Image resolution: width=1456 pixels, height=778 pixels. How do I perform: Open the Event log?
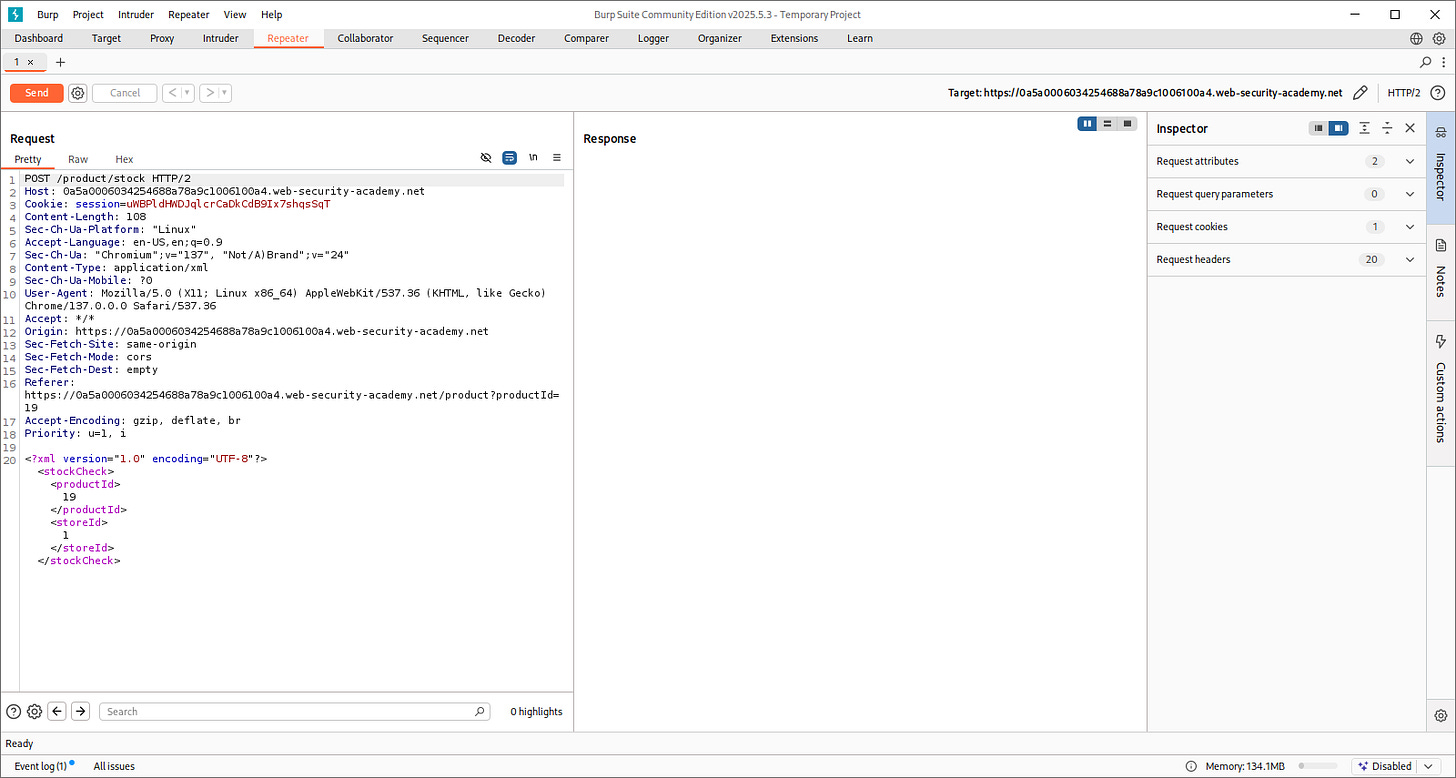point(40,766)
